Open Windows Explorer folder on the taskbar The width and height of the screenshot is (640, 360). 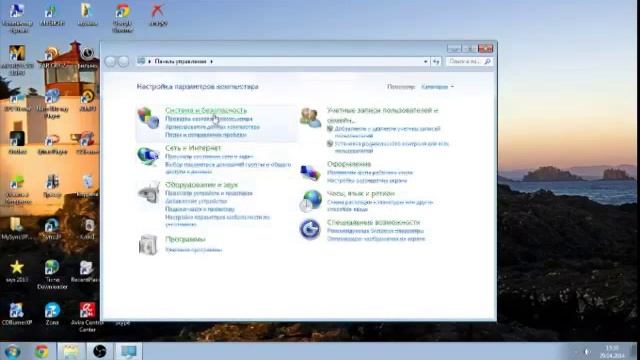(71, 351)
